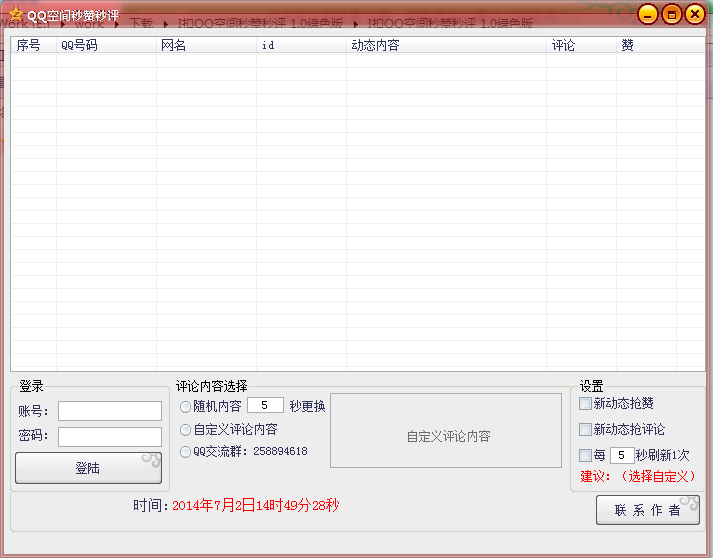Click the 登陆 login button
Screen dimensions: 713x558
(x=88, y=468)
